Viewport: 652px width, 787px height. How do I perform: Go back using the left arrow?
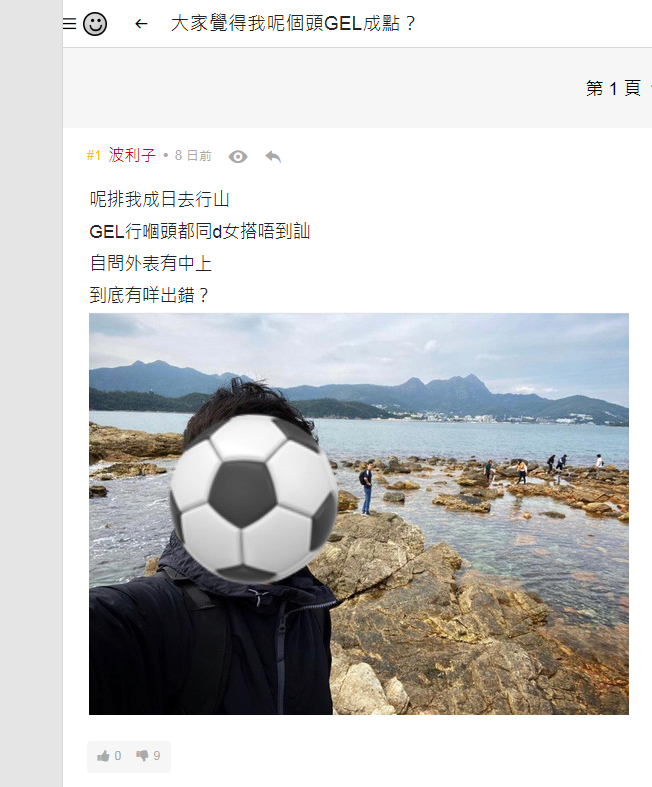click(x=142, y=24)
